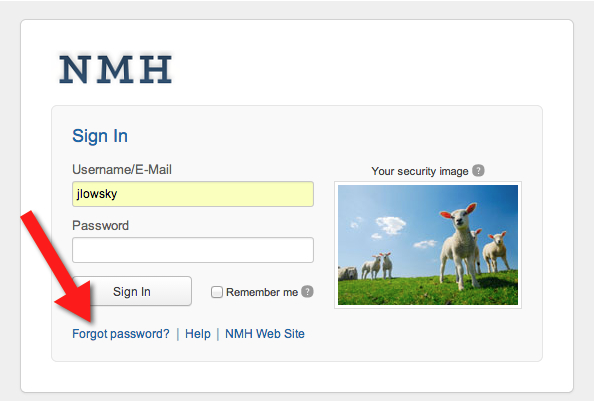Click the Sign In button
Screen dimensions: 595x401
pyautogui.click(x=132, y=291)
